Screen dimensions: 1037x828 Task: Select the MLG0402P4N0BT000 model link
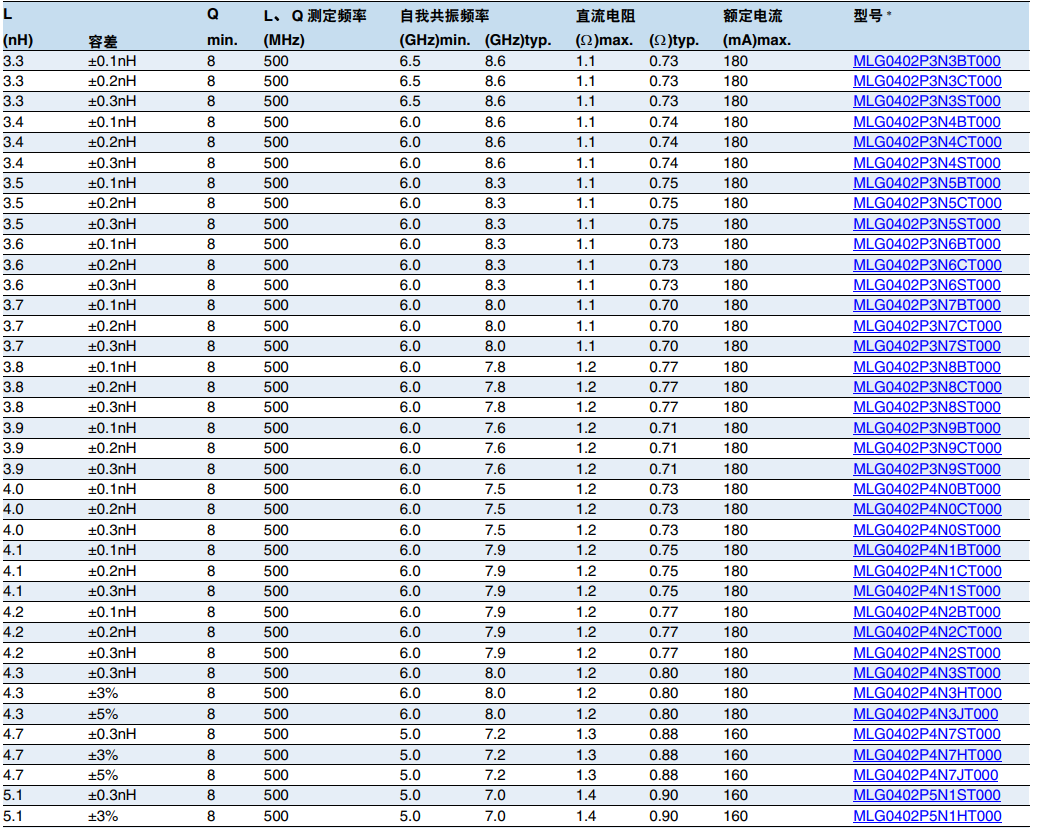pos(927,489)
